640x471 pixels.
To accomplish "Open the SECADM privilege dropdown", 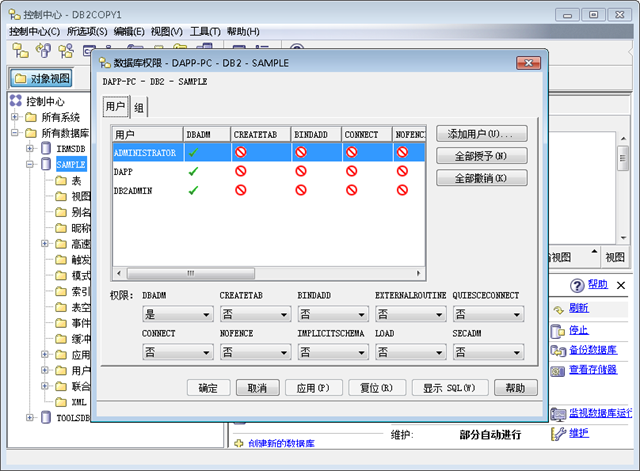I will click(489, 352).
